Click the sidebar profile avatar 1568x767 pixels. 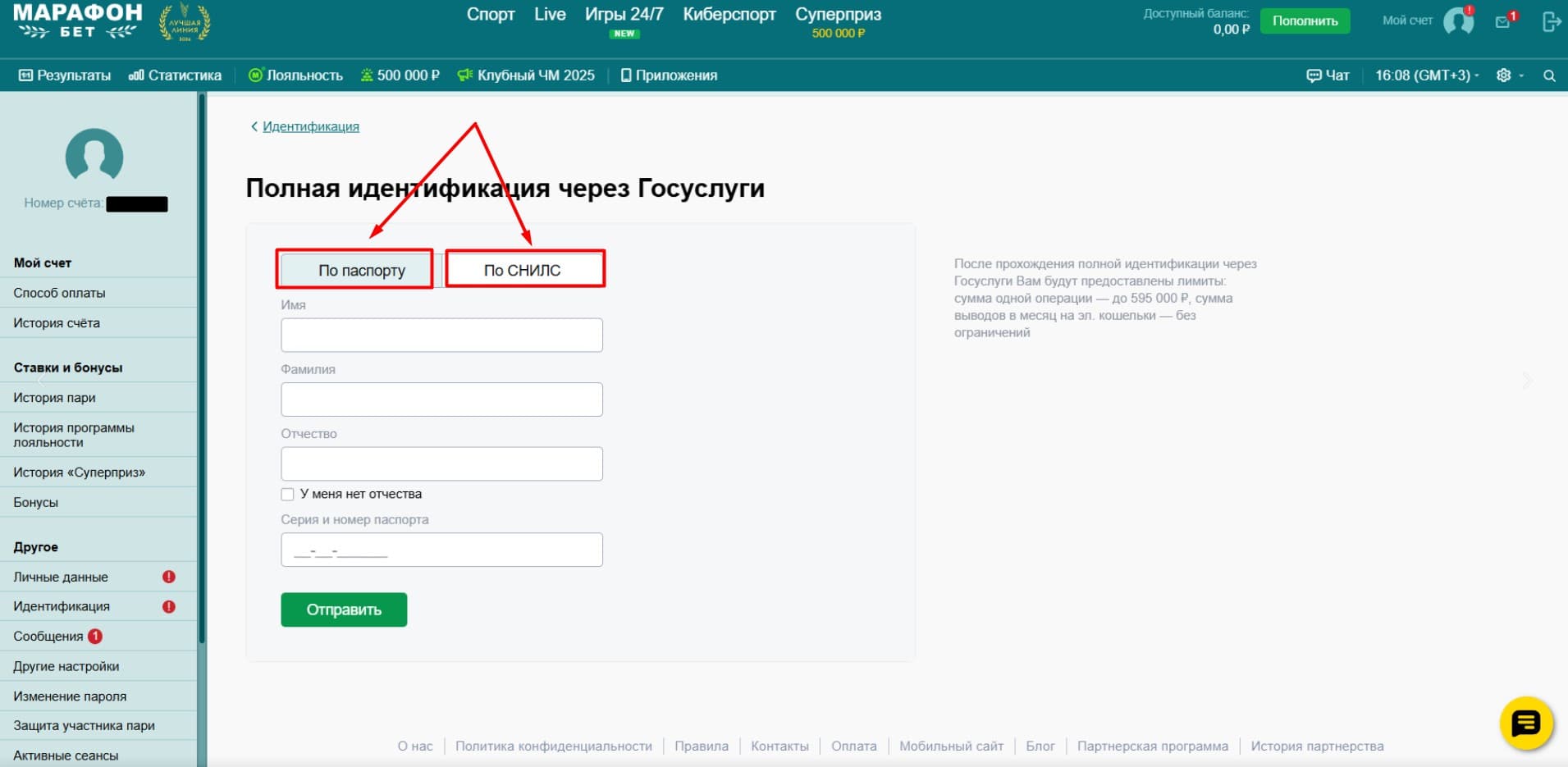pos(94,154)
